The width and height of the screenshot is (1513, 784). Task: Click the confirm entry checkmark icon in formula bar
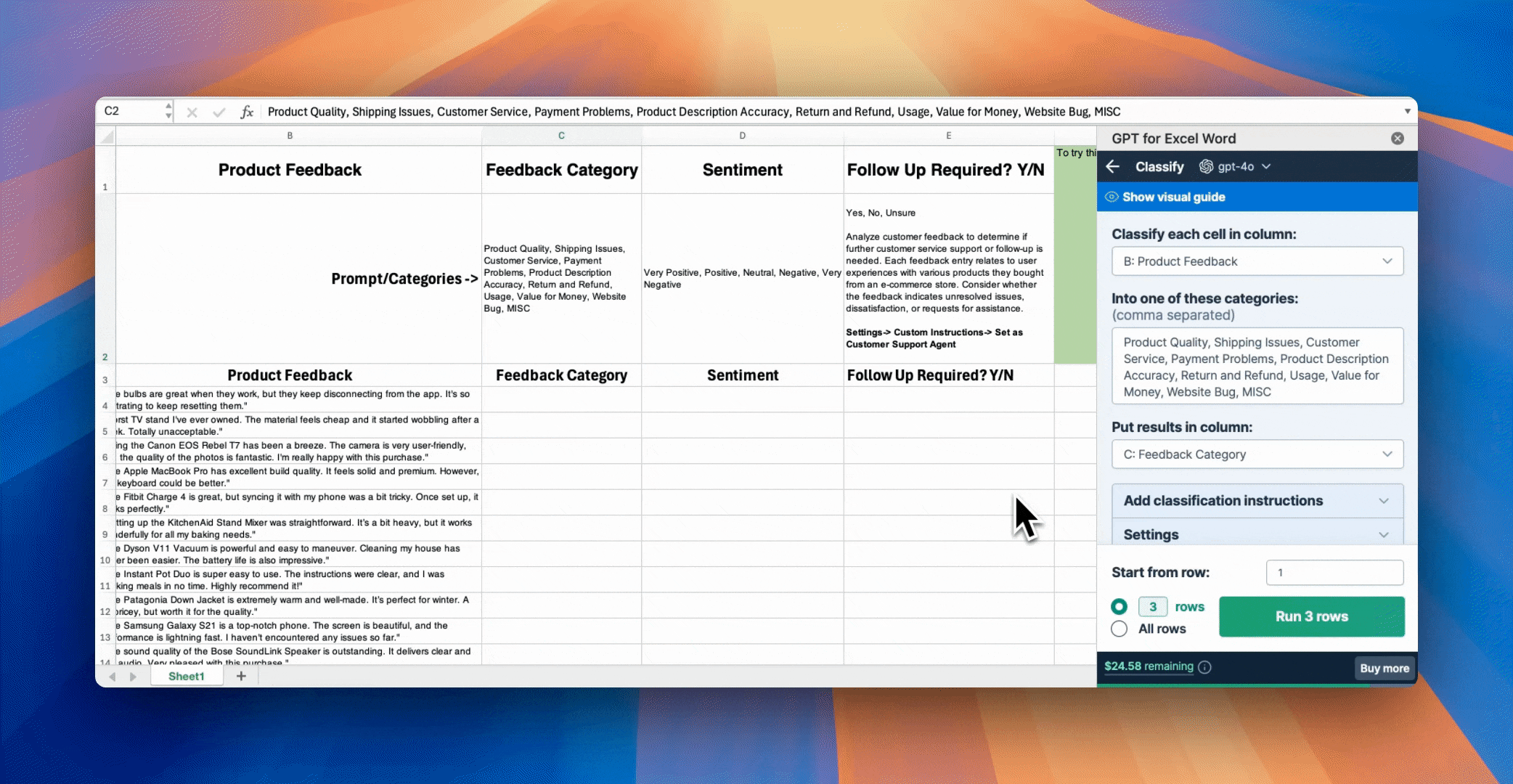point(219,112)
